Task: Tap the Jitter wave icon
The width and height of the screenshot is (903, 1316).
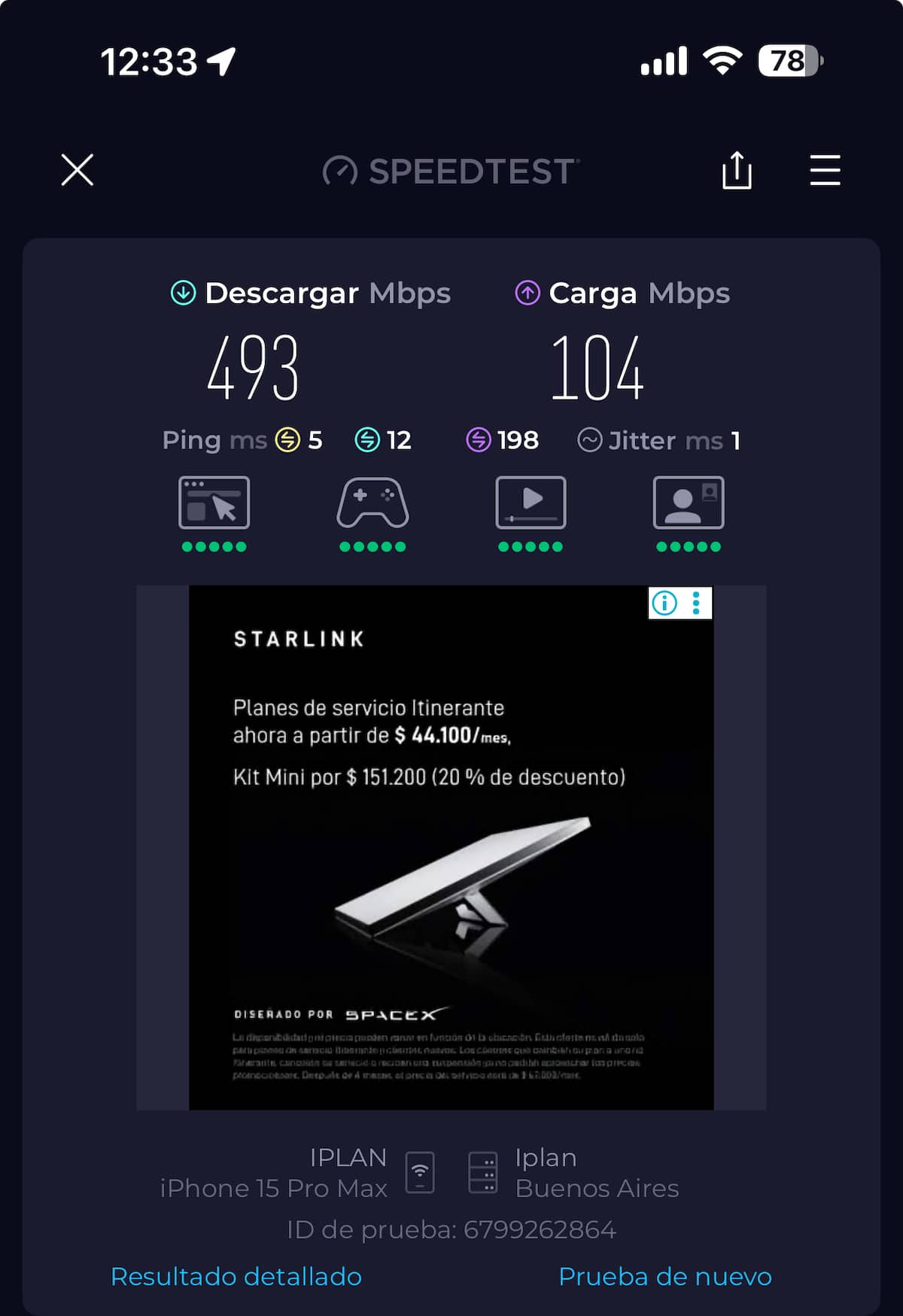Action: (589, 440)
